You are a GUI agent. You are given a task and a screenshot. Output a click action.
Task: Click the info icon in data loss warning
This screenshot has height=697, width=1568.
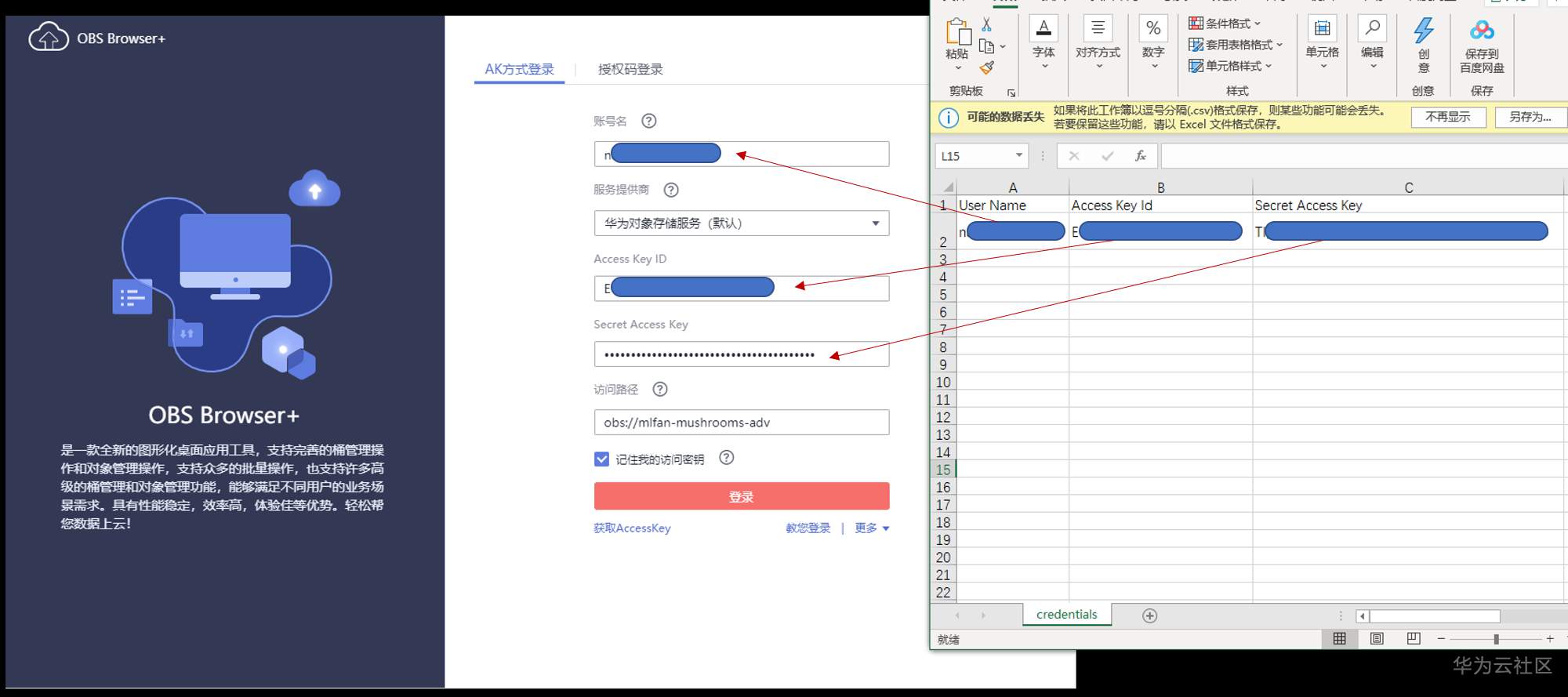click(949, 118)
